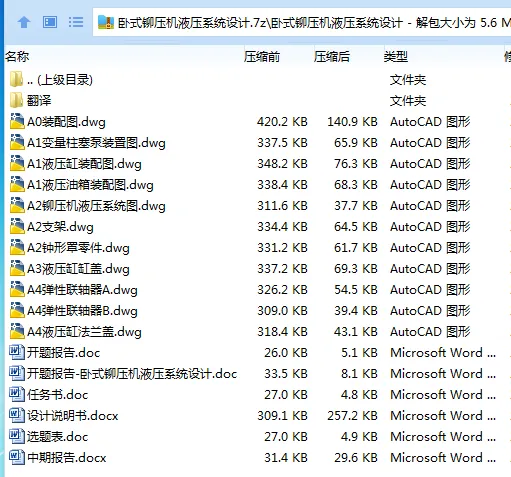Click file name 选题表.doc
Screen dimensions: 511x477
(x=57, y=437)
